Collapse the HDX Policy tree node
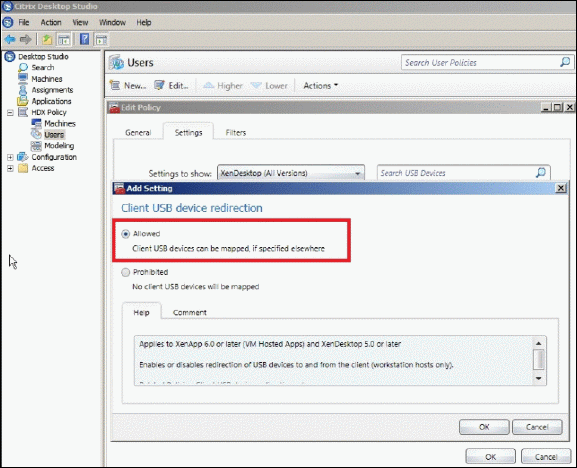Screen dimensions: 577x468 [x=10, y=113]
